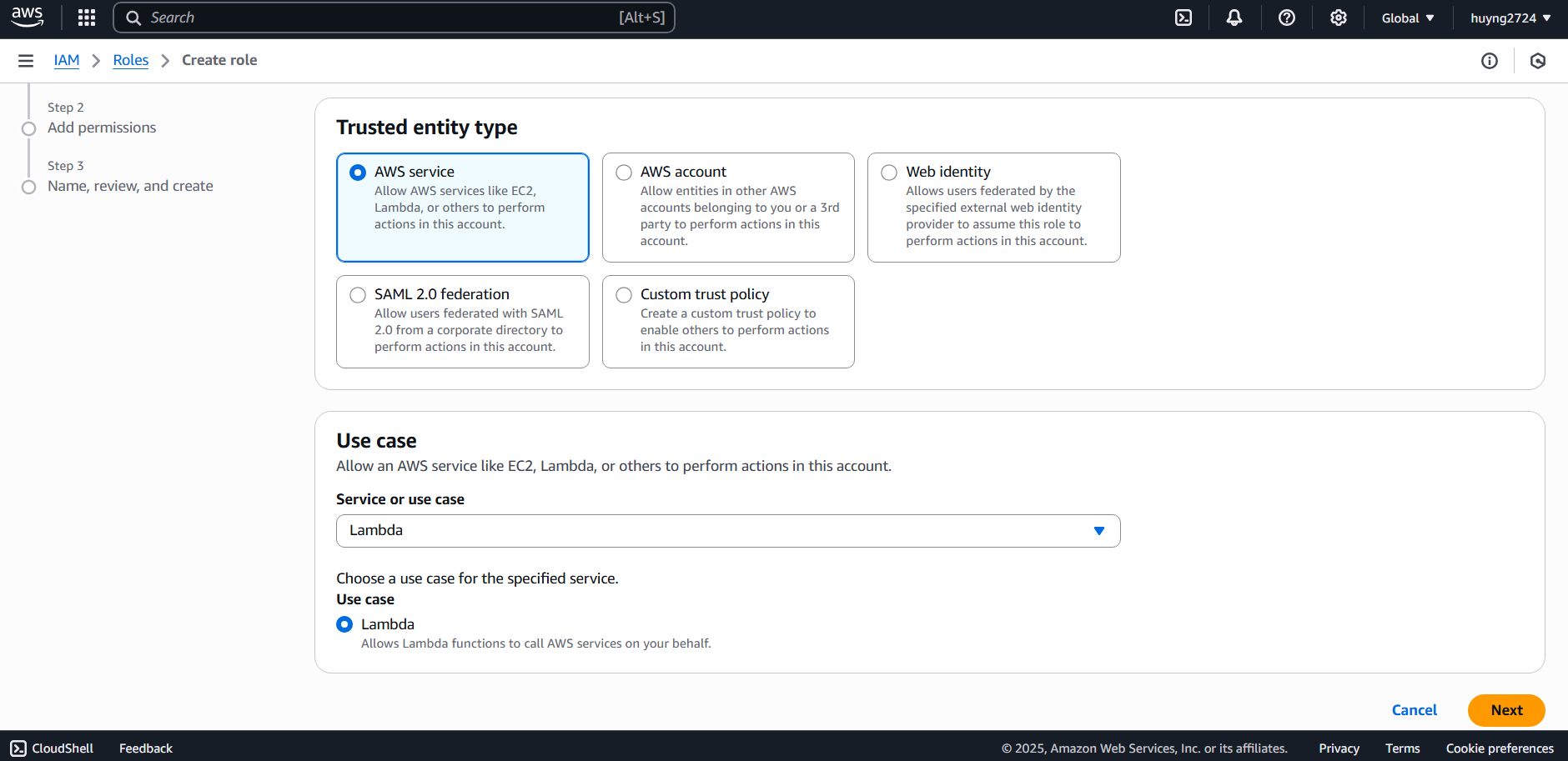
Task: Open the Global region dropdown
Action: tap(1408, 18)
